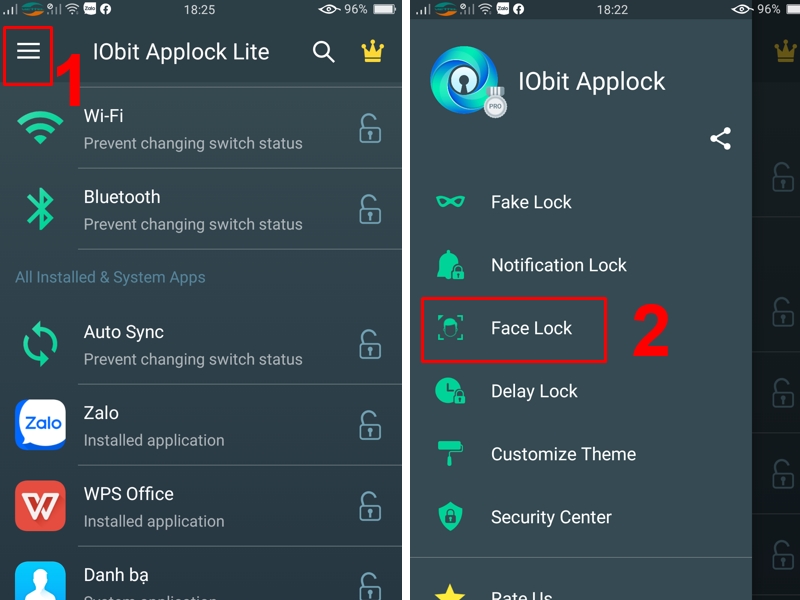Toggle the lock for Bluetooth
This screenshot has height=600, width=800.
click(x=370, y=209)
